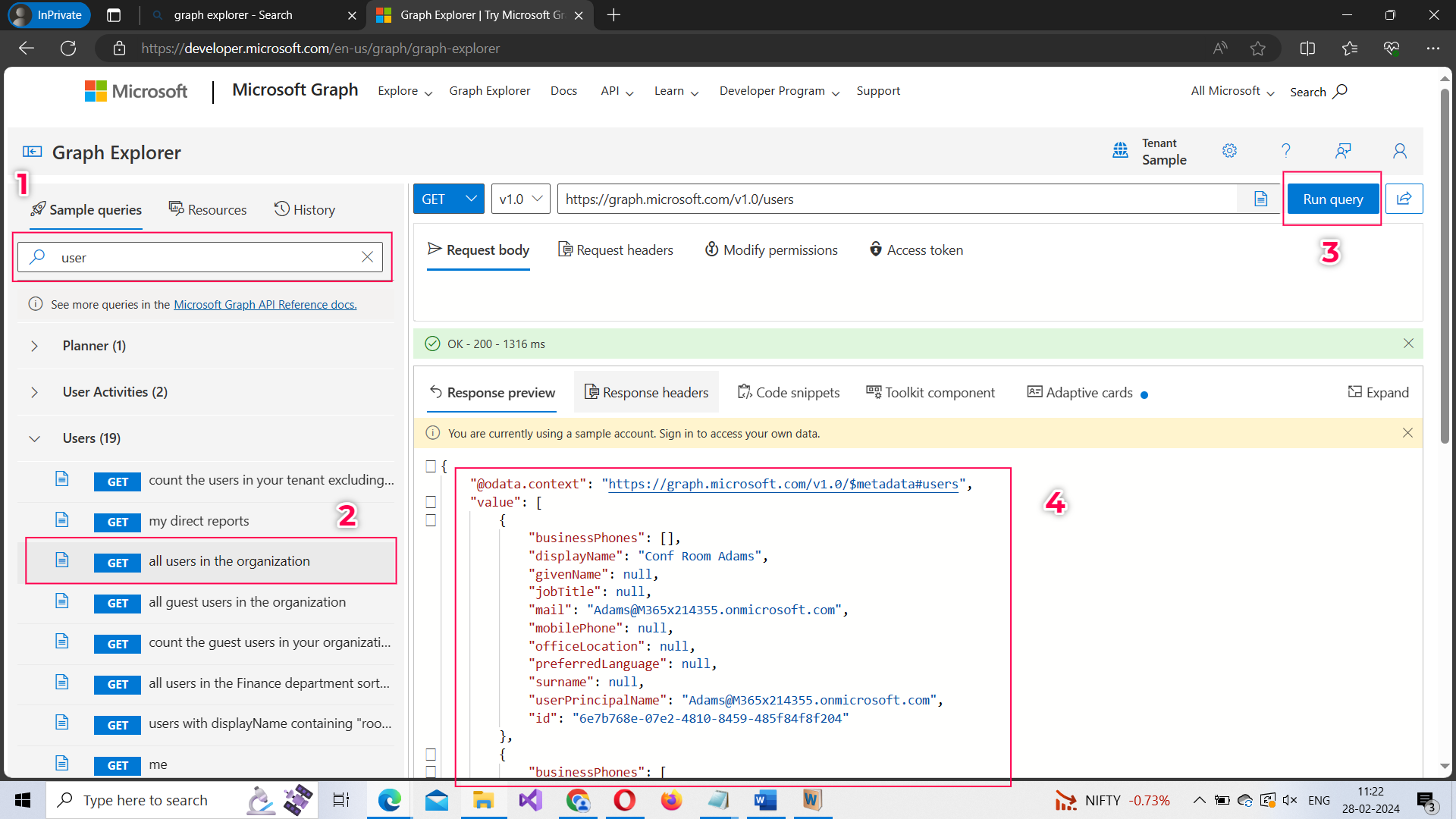Collapse the Graph Explorer sidebar icon
Viewport: 1456px width, 819px height.
click(x=32, y=152)
